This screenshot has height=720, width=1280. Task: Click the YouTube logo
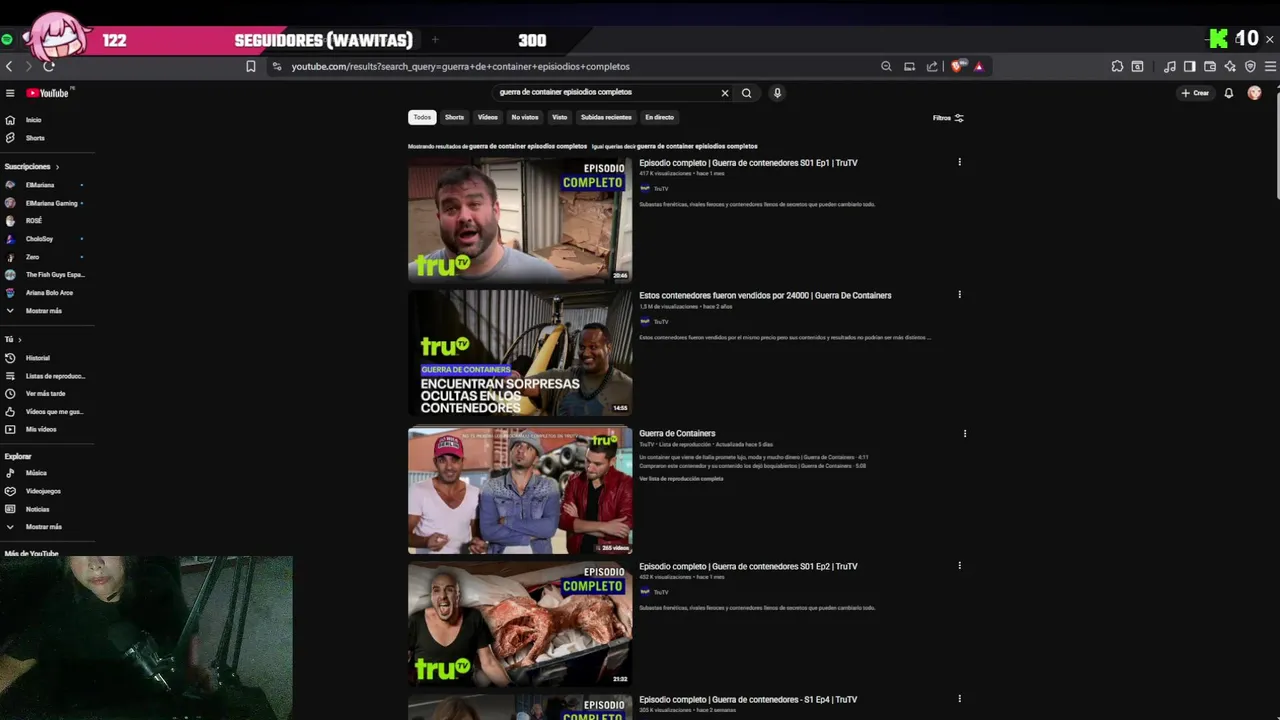(x=49, y=93)
